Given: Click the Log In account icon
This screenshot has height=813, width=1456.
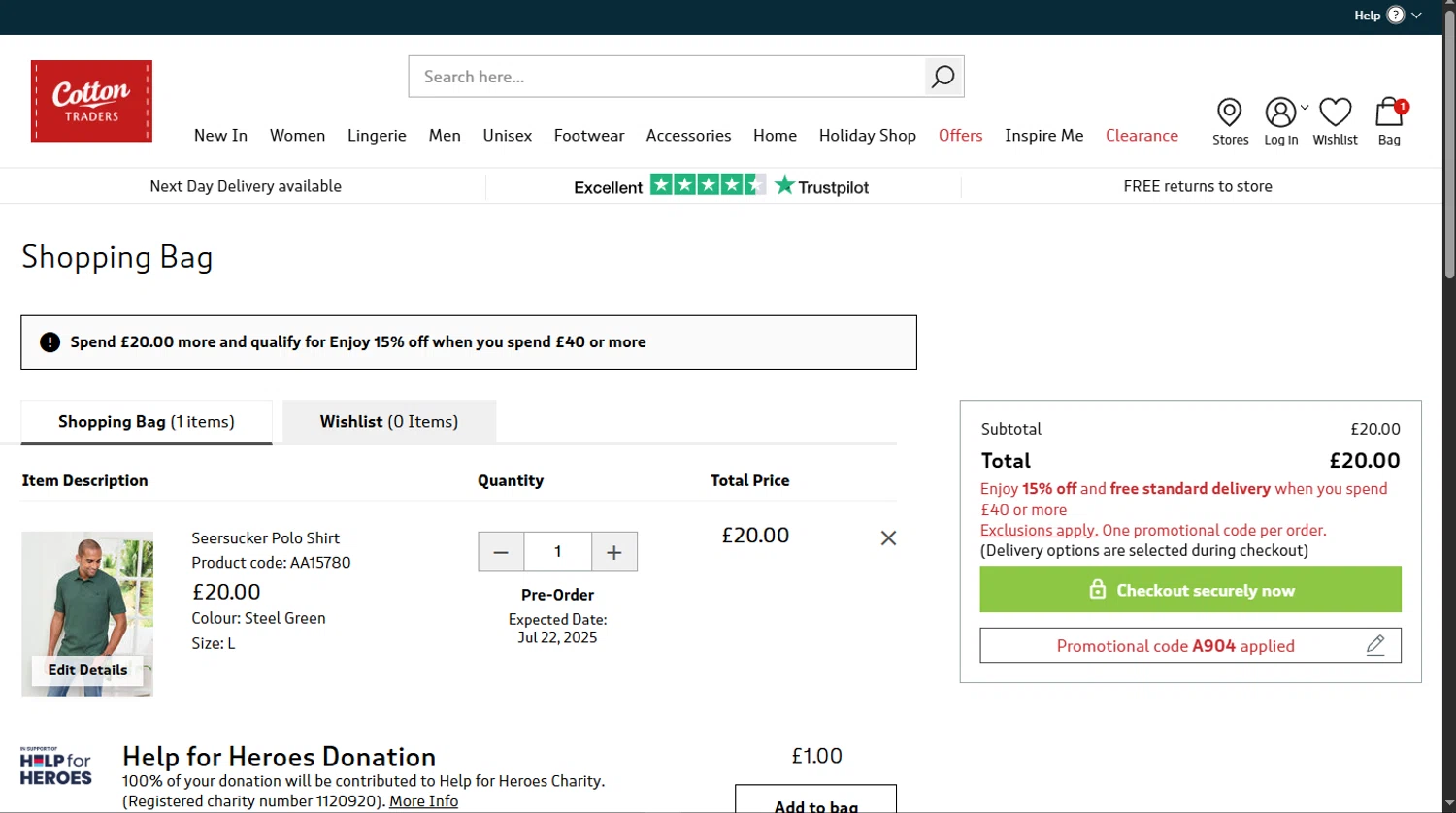Looking at the screenshot, I should (1280, 113).
